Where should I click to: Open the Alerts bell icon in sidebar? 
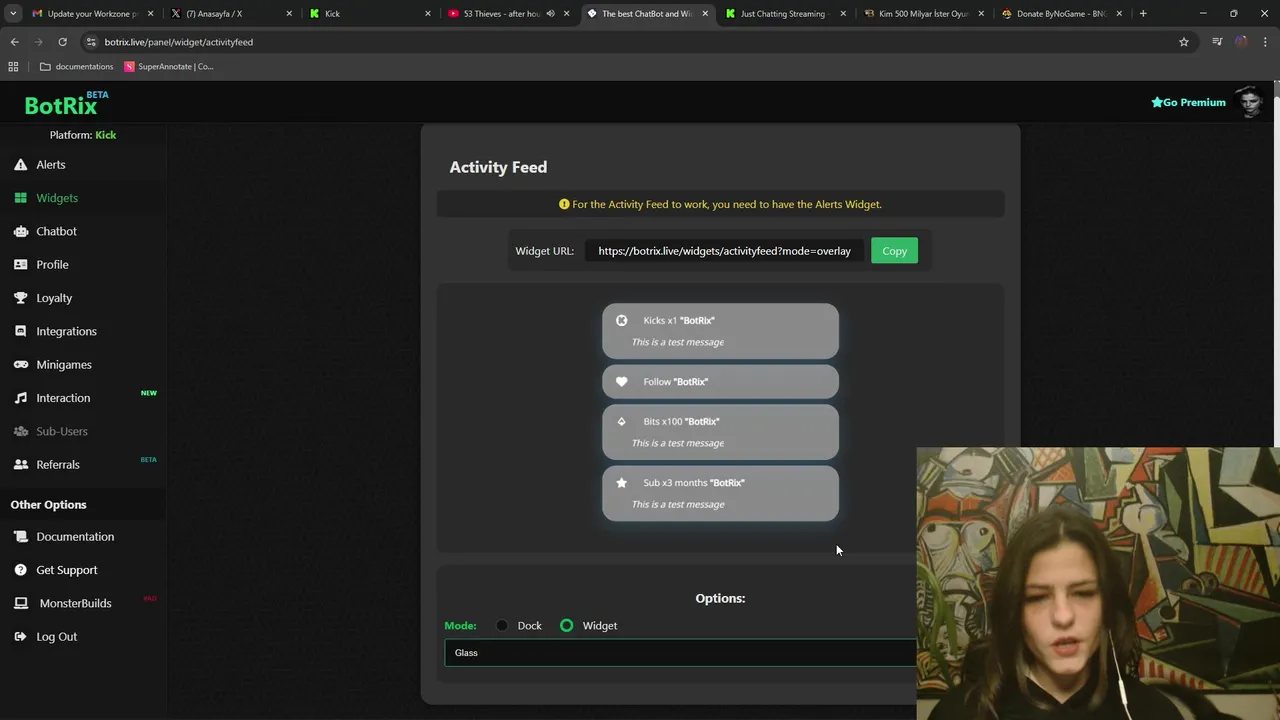point(20,165)
